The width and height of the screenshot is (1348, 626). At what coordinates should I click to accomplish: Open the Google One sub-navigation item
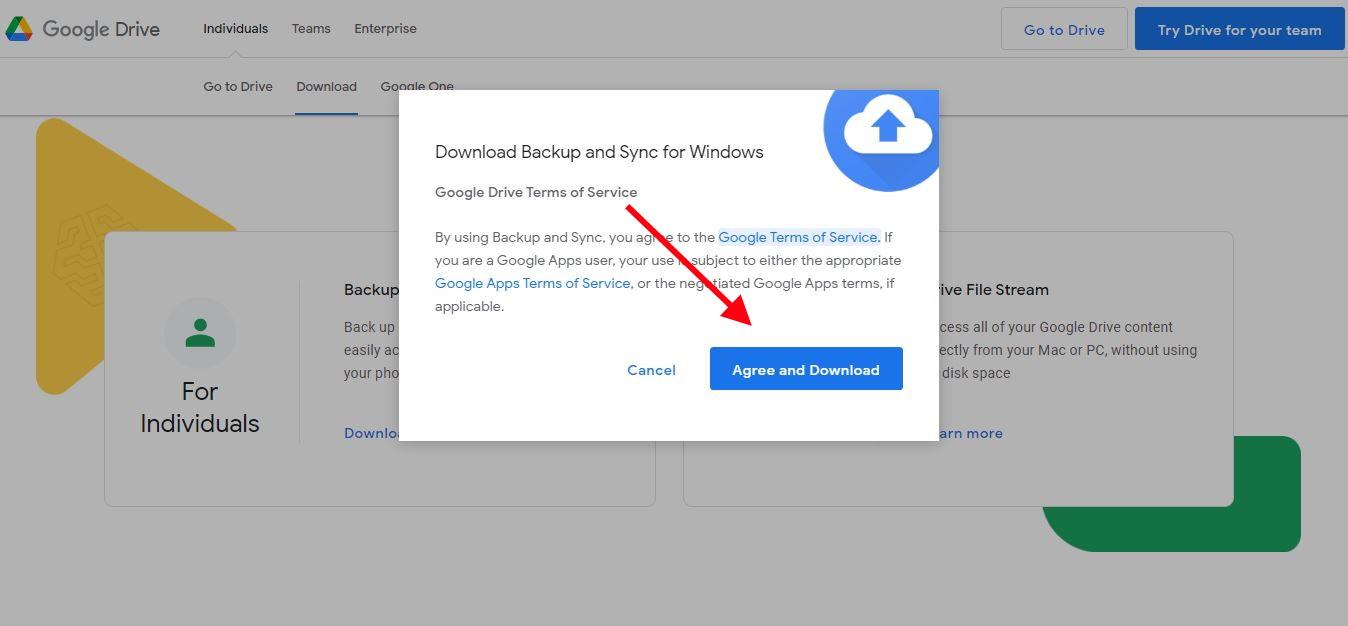point(417,86)
